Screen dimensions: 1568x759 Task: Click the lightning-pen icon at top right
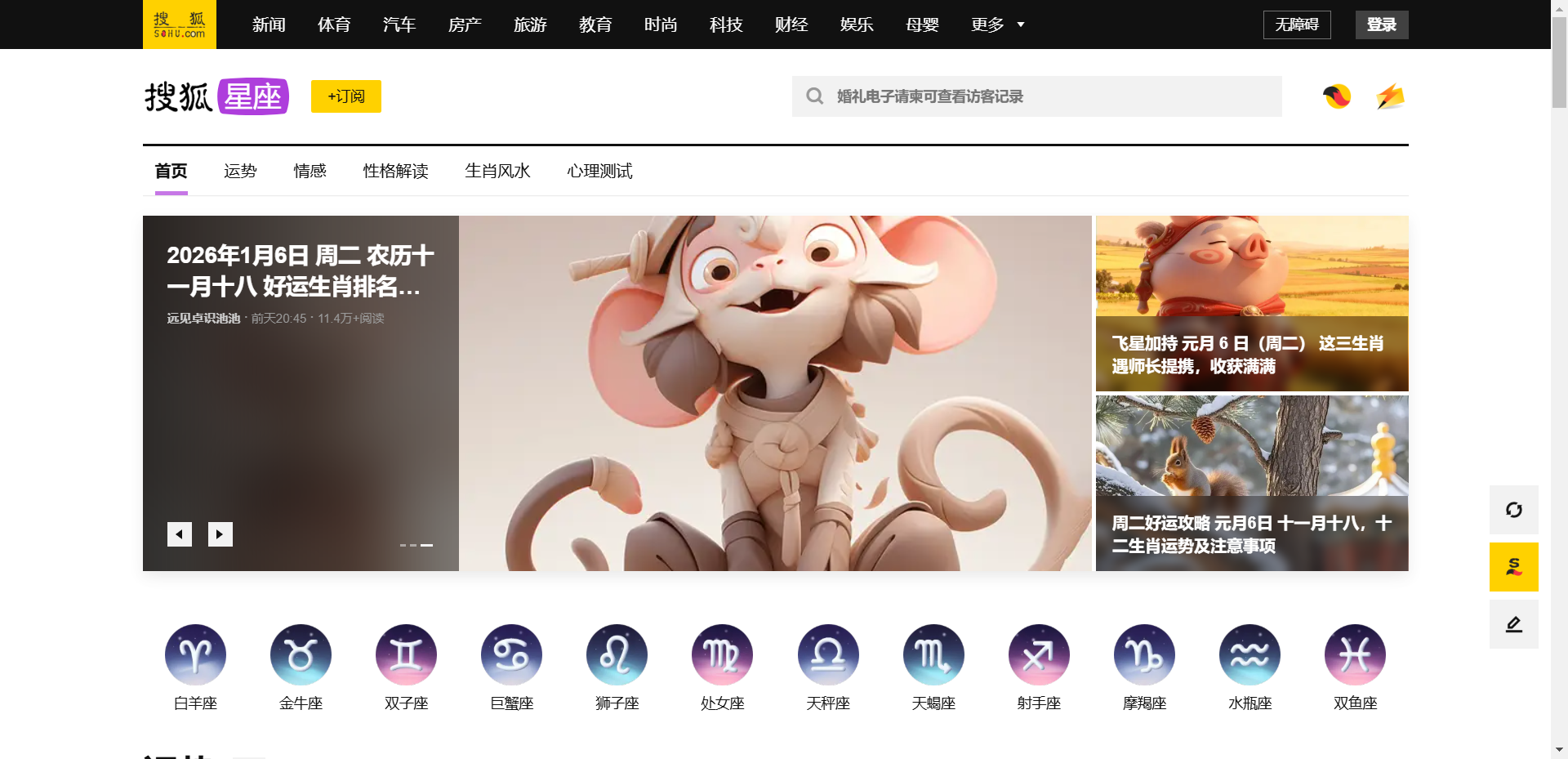[1390, 96]
